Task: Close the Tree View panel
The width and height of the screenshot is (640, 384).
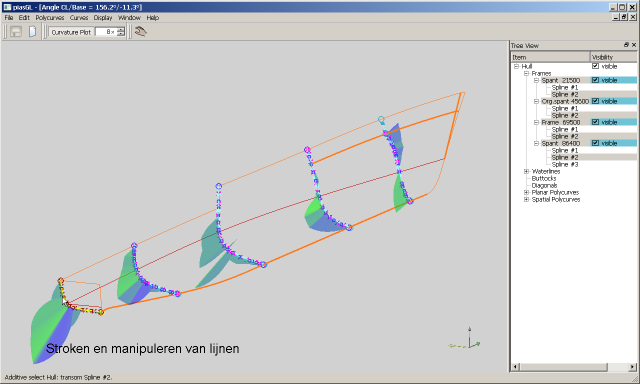Action: [634, 45]
